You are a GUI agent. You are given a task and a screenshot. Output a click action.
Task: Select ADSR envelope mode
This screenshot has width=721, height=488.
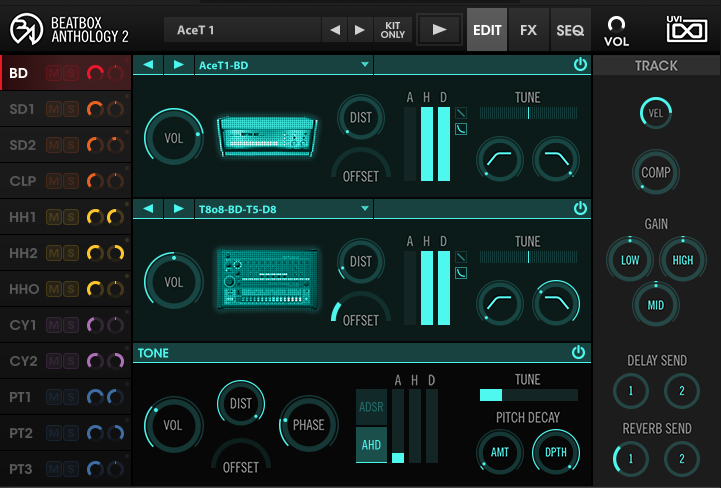point(372,407)
